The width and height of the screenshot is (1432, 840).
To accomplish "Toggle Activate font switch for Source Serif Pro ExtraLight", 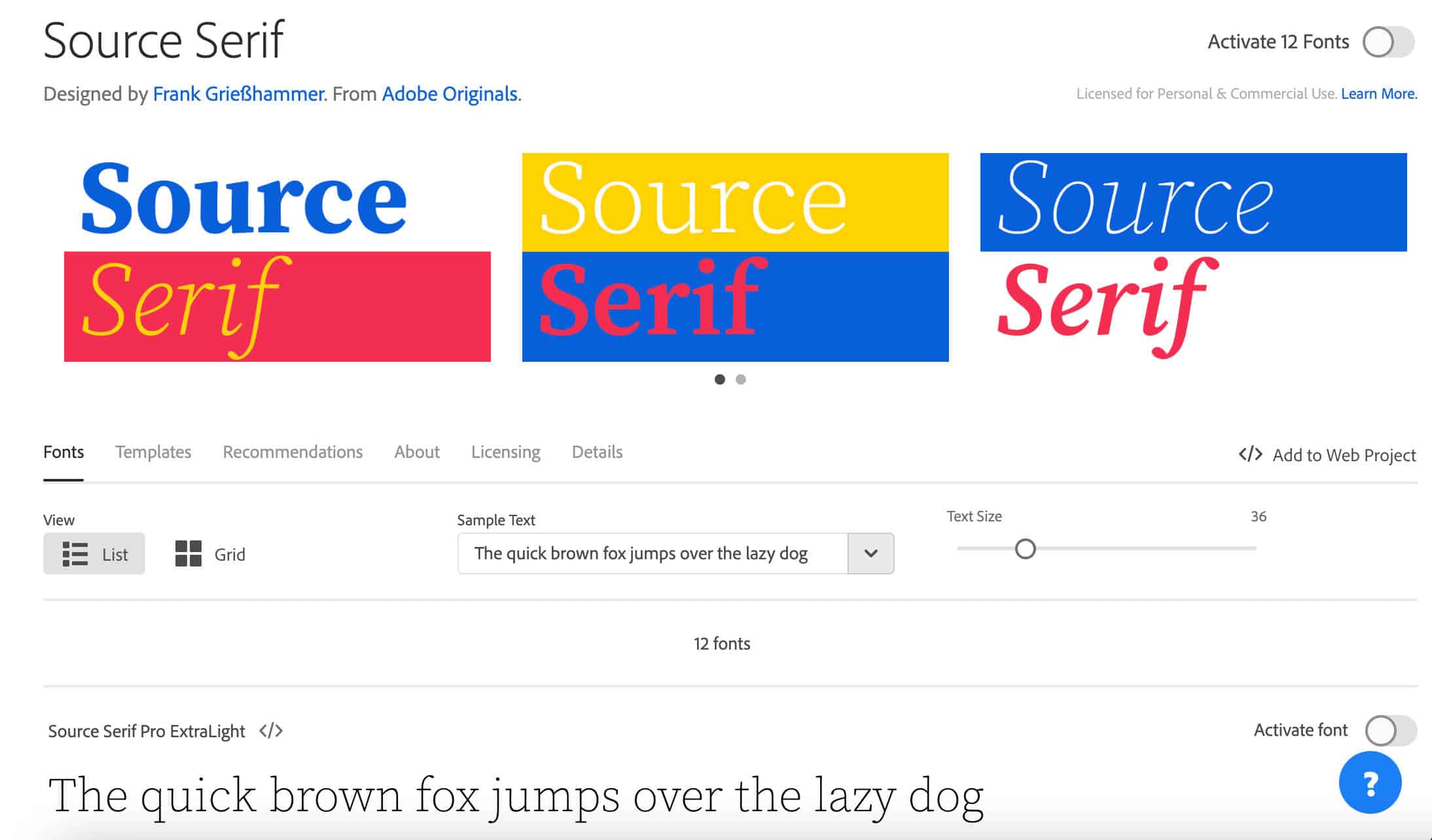I will click(1391, 731).
